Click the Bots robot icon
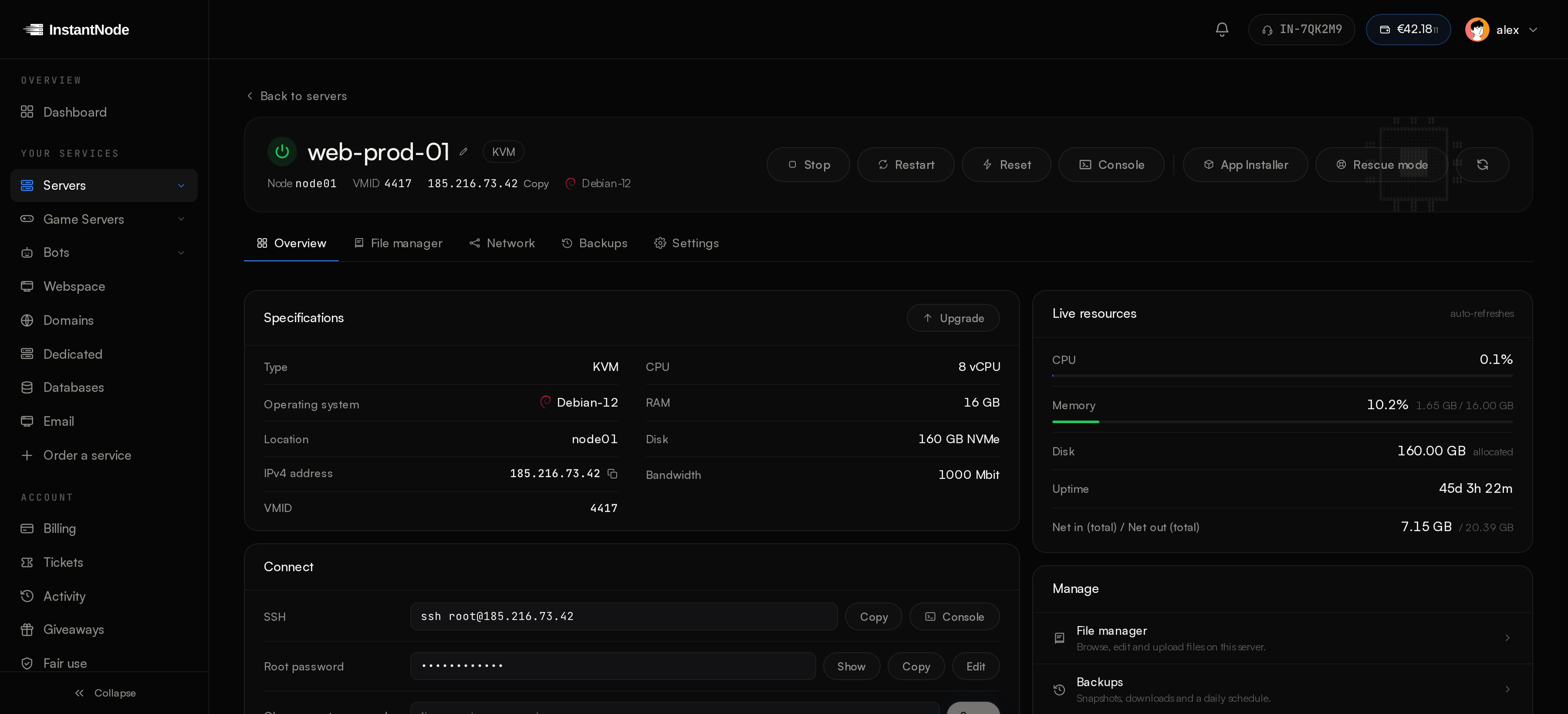1568x714 pixels. (27, 253)
